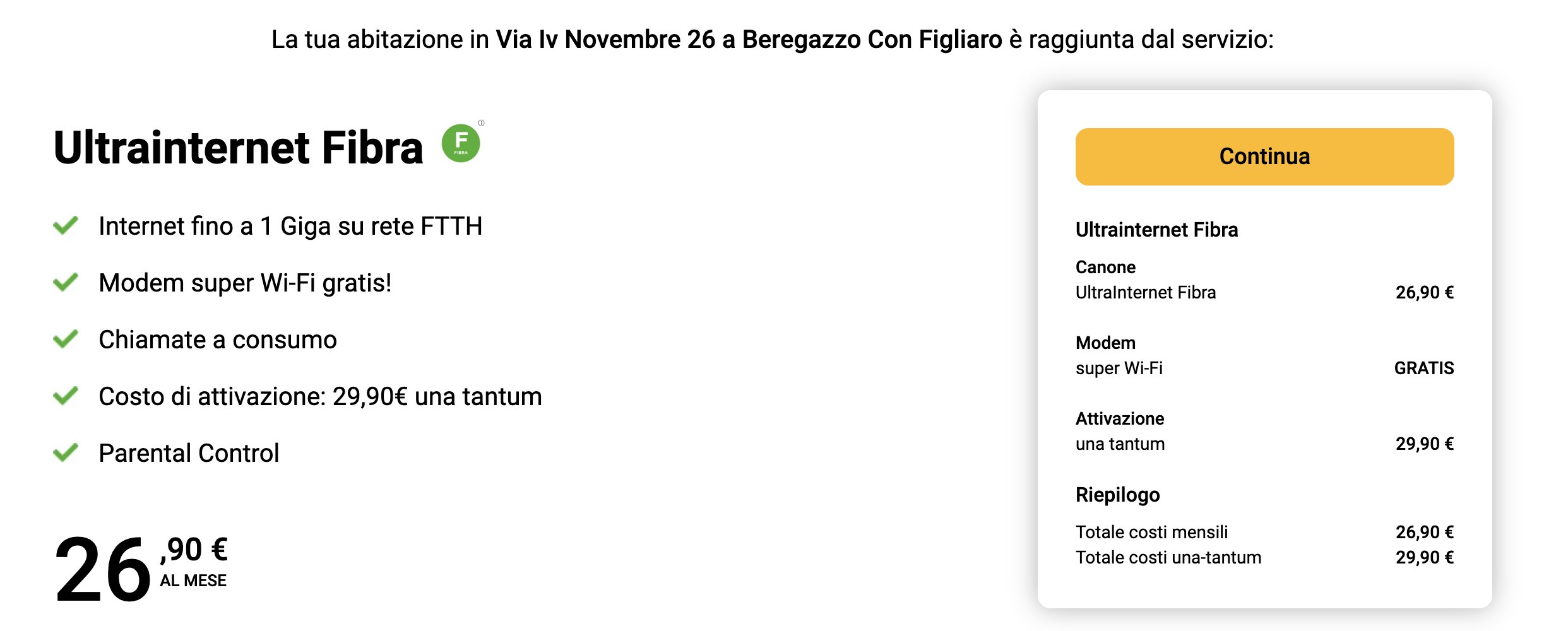Screen dimensions: 1568x631
Task: Click checkmark next to Costo di attivazione
Action: [66, 396]
